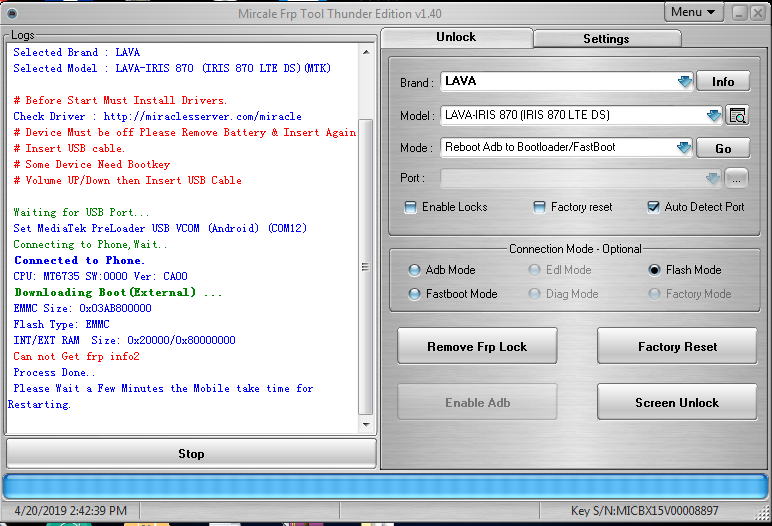Screen dimensions: 772x526
Task: Click the logs scroll down arrow
Action: tap(366, 425)
